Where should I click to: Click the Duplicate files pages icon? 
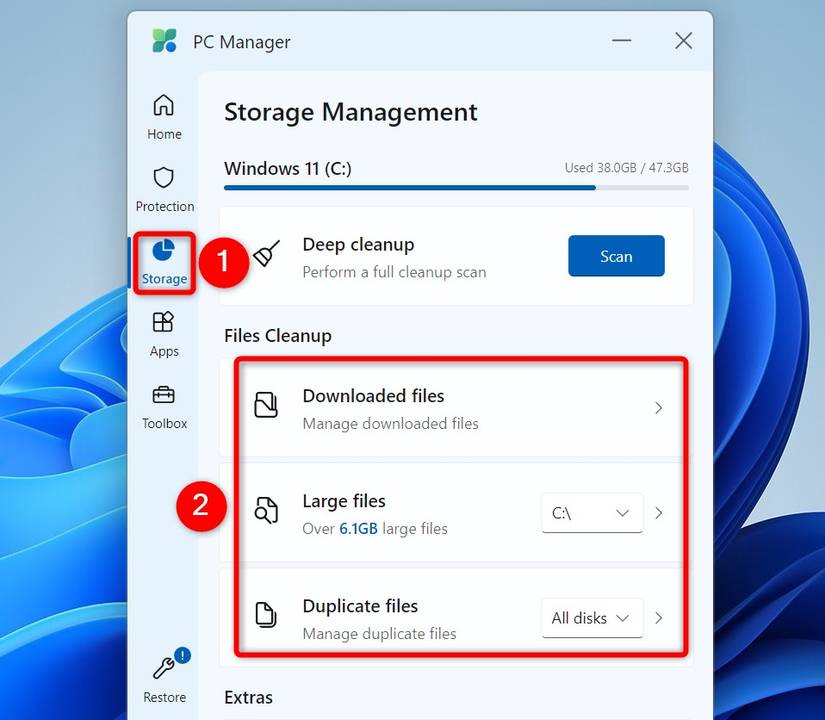(265, 615)
